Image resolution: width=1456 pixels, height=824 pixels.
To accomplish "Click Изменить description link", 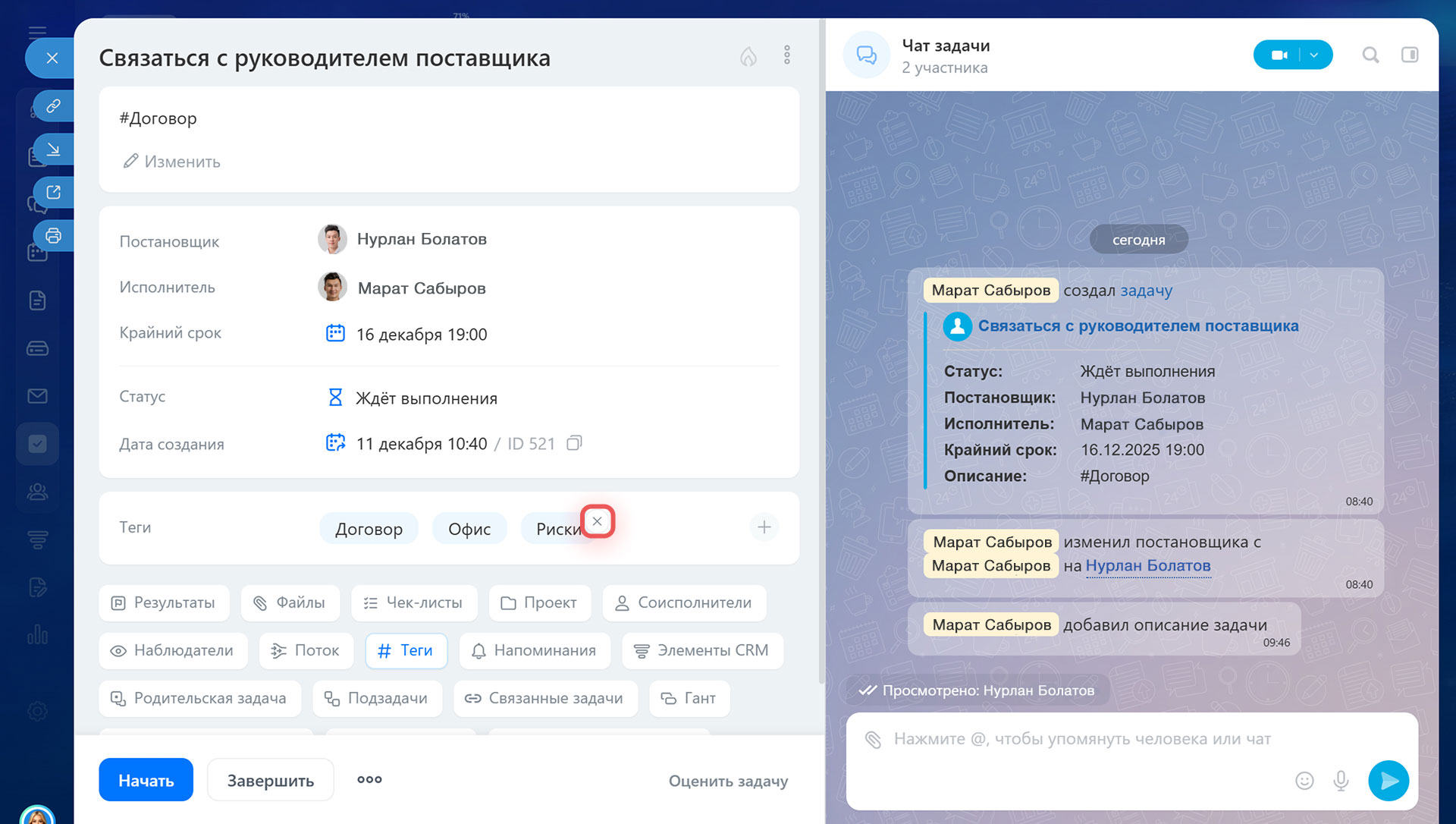I will [172, 162].
